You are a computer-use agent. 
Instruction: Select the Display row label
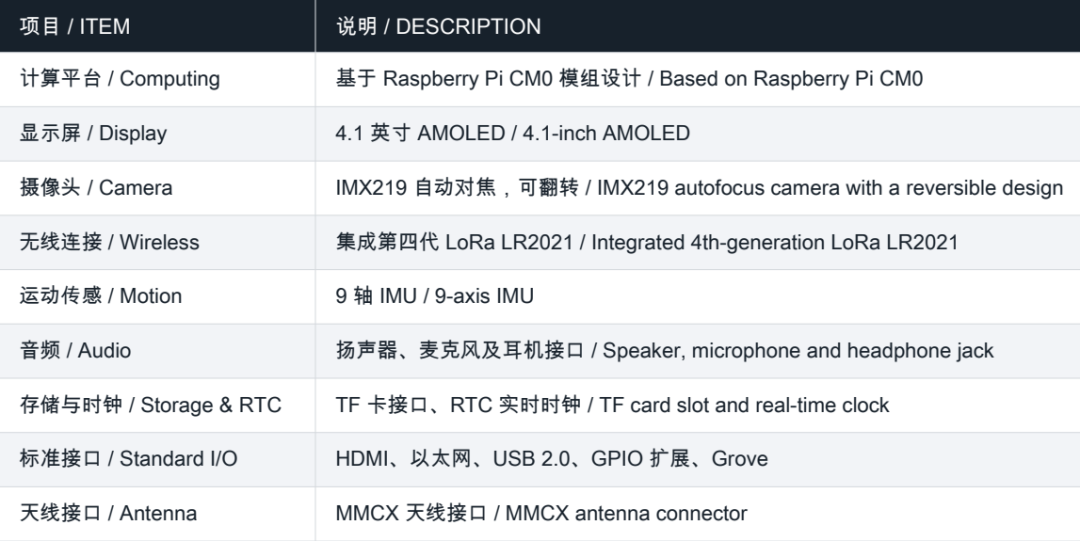point(93,133)
